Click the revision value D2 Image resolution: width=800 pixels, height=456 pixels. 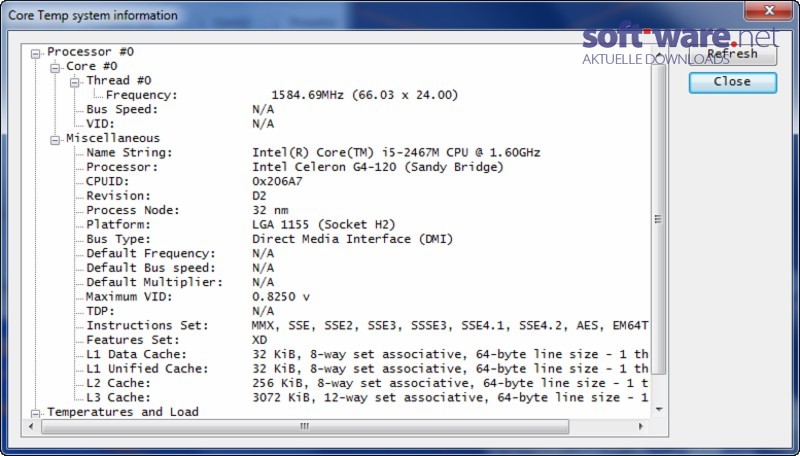pyautogui.click(x=259, y=195)
